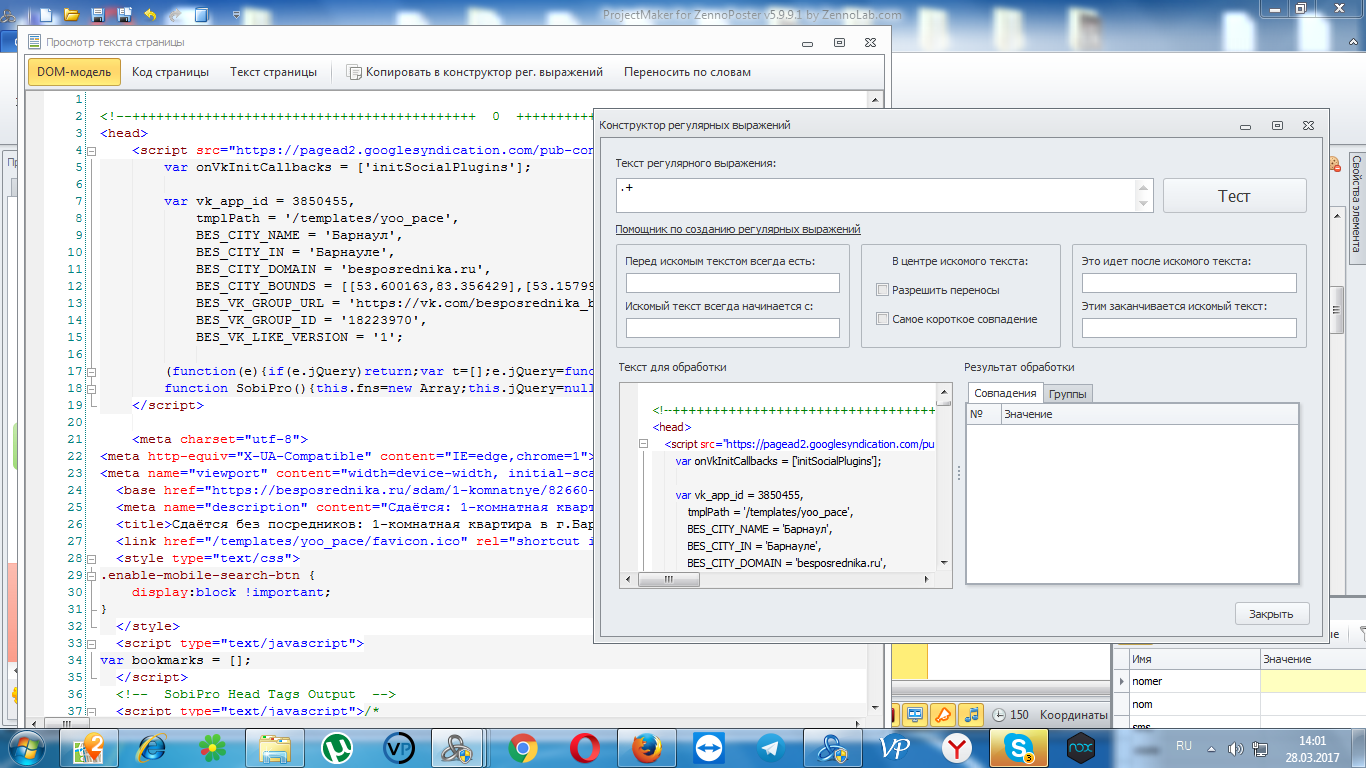
Task: Toggle Переносить по словам word wrap
Action: [x=687, y=72]
